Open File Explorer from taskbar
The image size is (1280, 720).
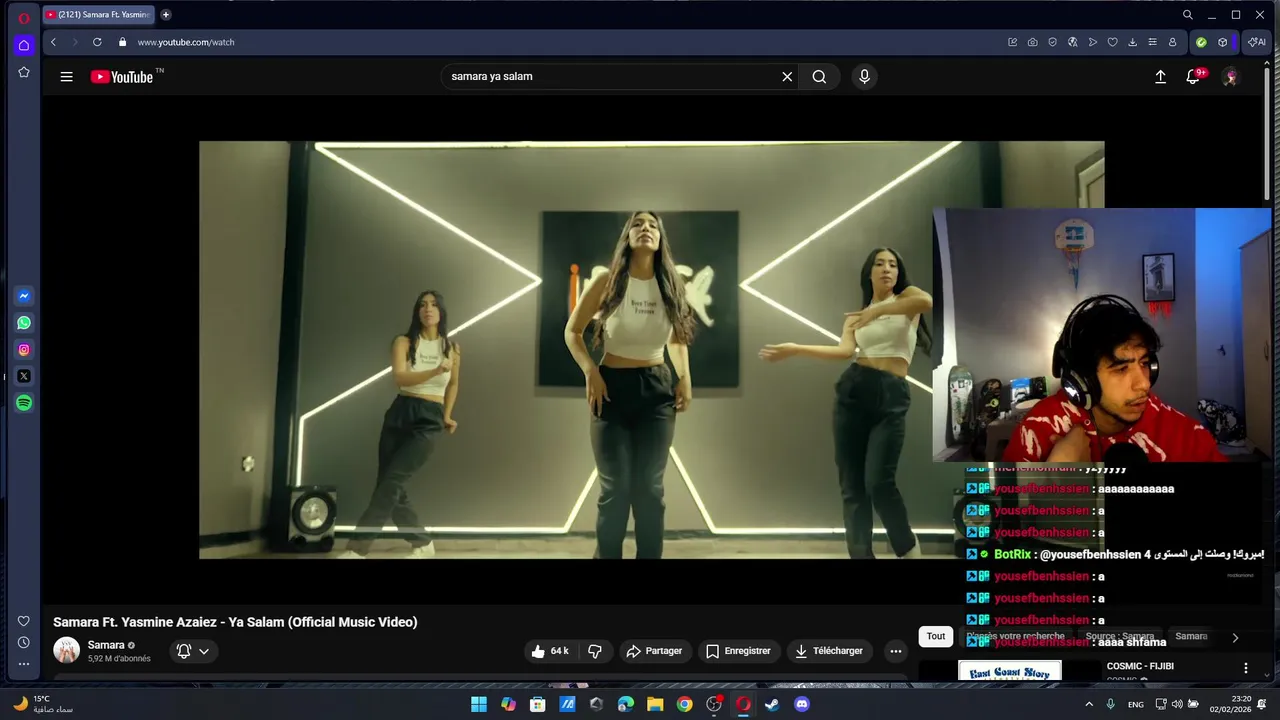(x=655, y=704)
